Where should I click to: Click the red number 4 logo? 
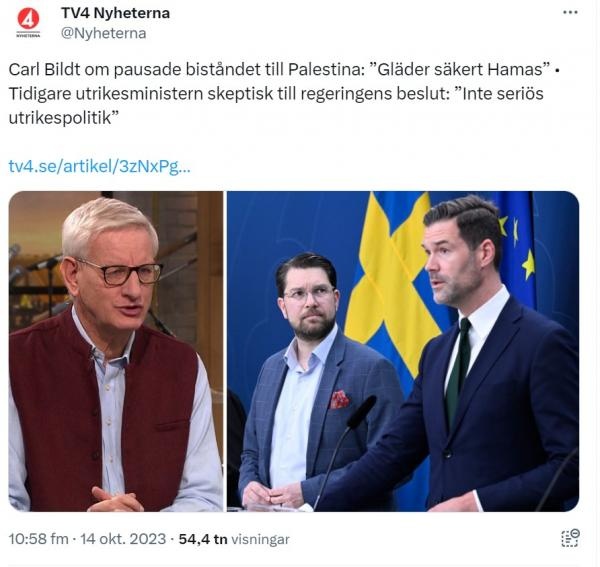28,19
